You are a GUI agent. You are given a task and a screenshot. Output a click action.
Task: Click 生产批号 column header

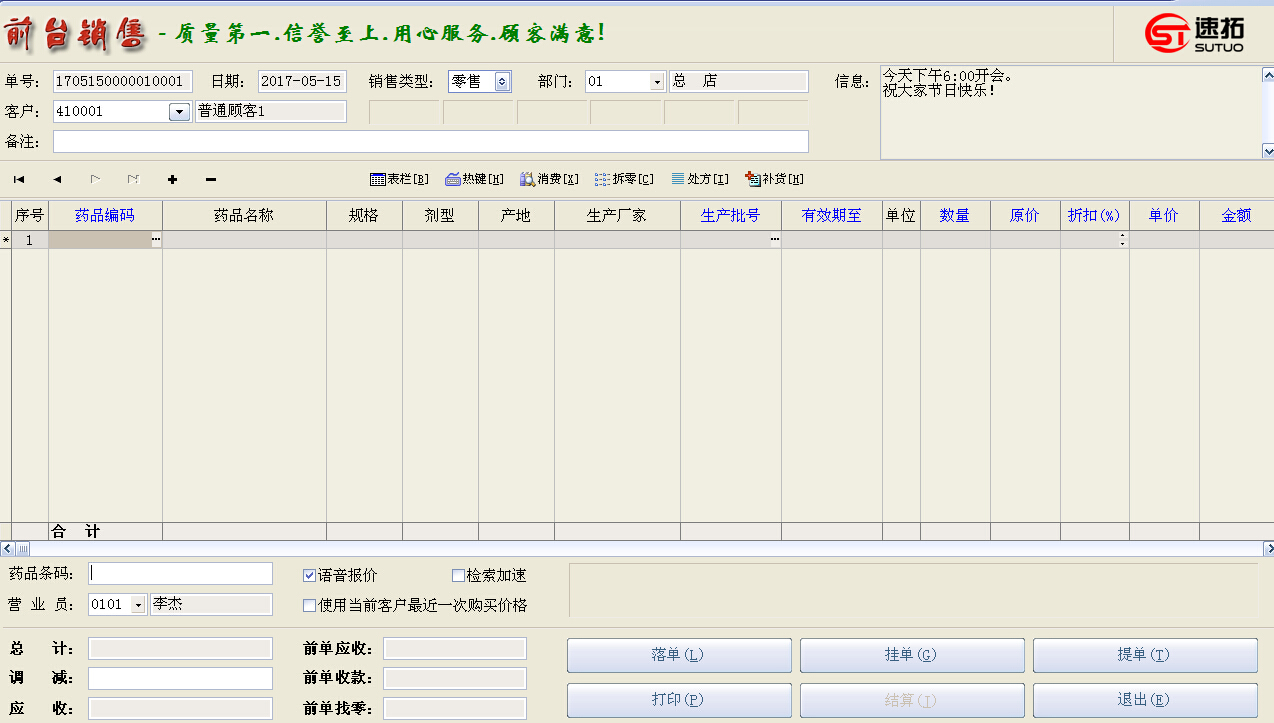(731, 215)
